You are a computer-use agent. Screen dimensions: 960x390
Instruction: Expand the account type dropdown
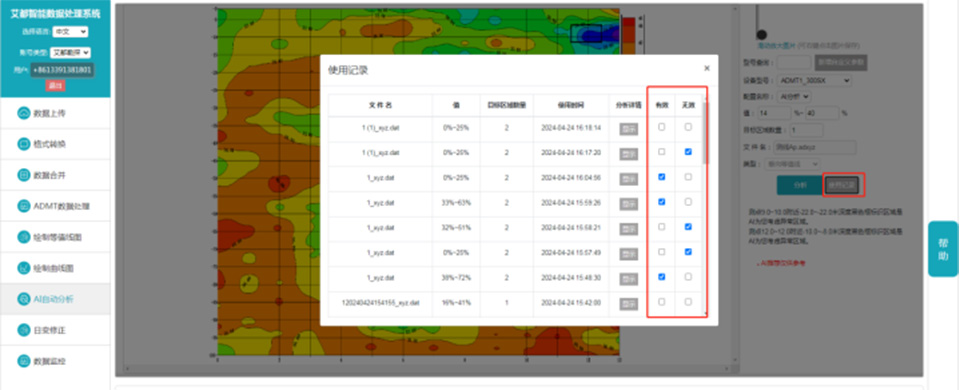(x=70, y=53)
